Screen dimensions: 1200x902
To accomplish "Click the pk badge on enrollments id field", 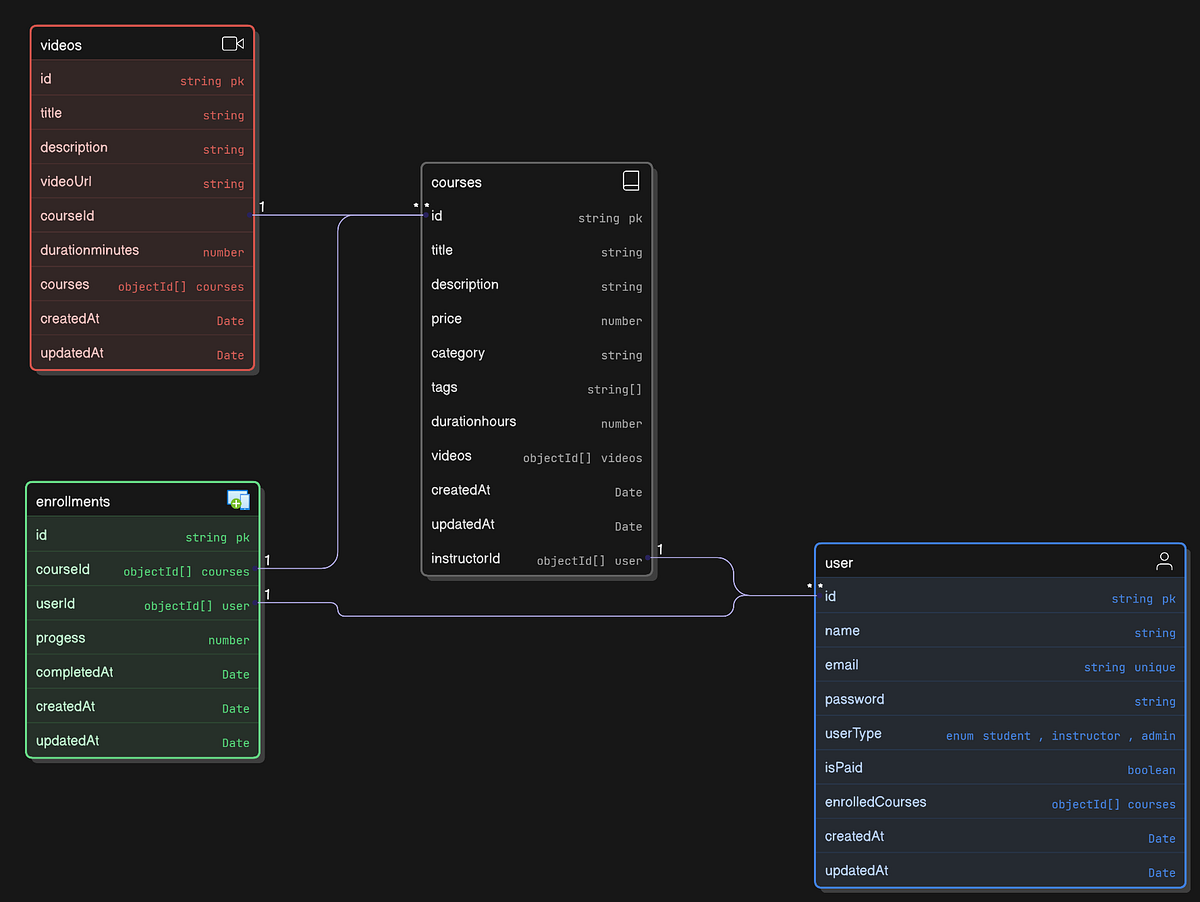I will [243, 537].
